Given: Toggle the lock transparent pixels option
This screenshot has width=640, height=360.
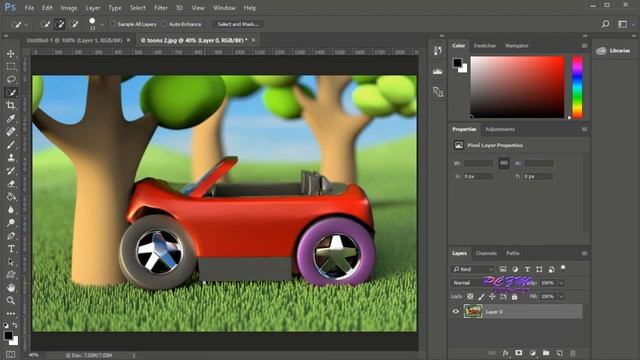Looking at the screenshot, I should (470, 297).
